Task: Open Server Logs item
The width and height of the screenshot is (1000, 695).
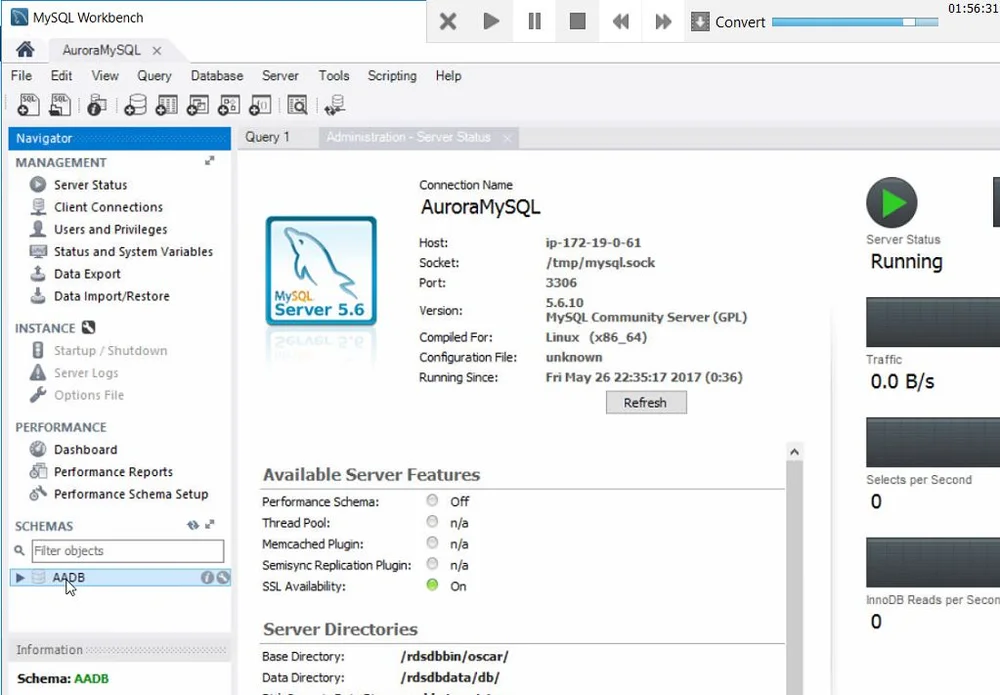Action: [x=85, y=373]
